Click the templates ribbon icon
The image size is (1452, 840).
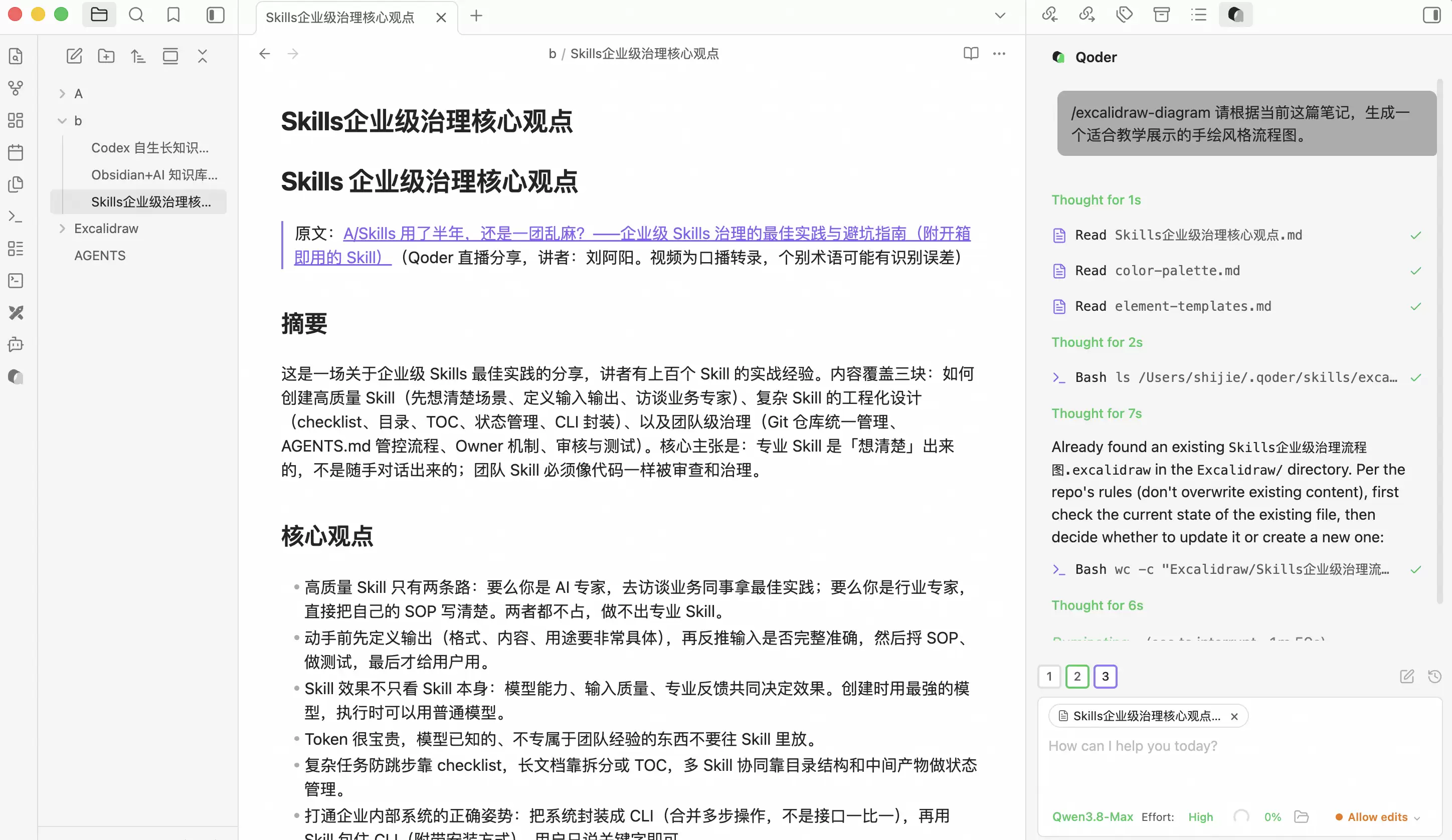pyautogui.click(x=16, y=184)
